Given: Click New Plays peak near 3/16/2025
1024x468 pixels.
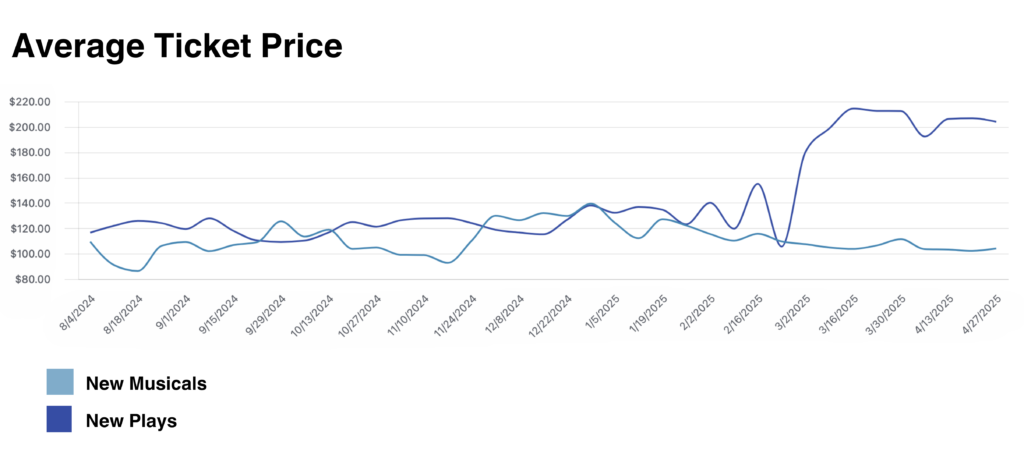Looking at the screenshot, I should click(854, 108).
